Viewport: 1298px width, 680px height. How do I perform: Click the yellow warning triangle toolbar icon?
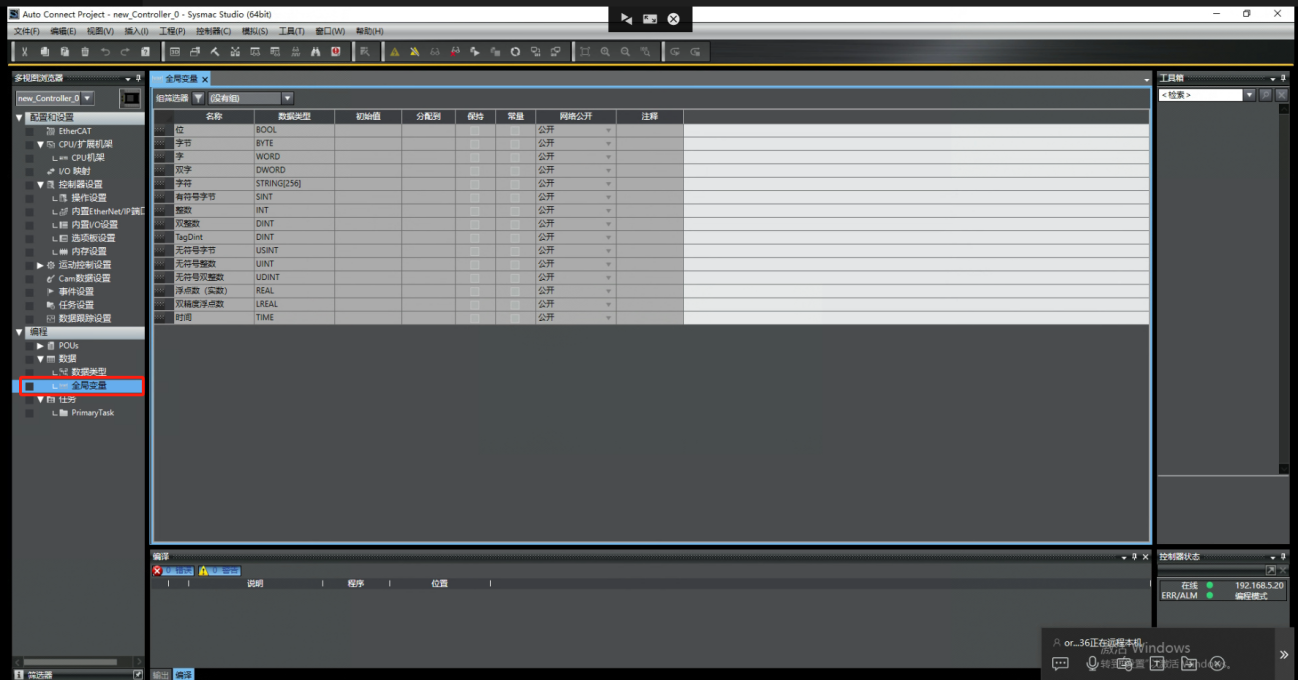(395, 52)
